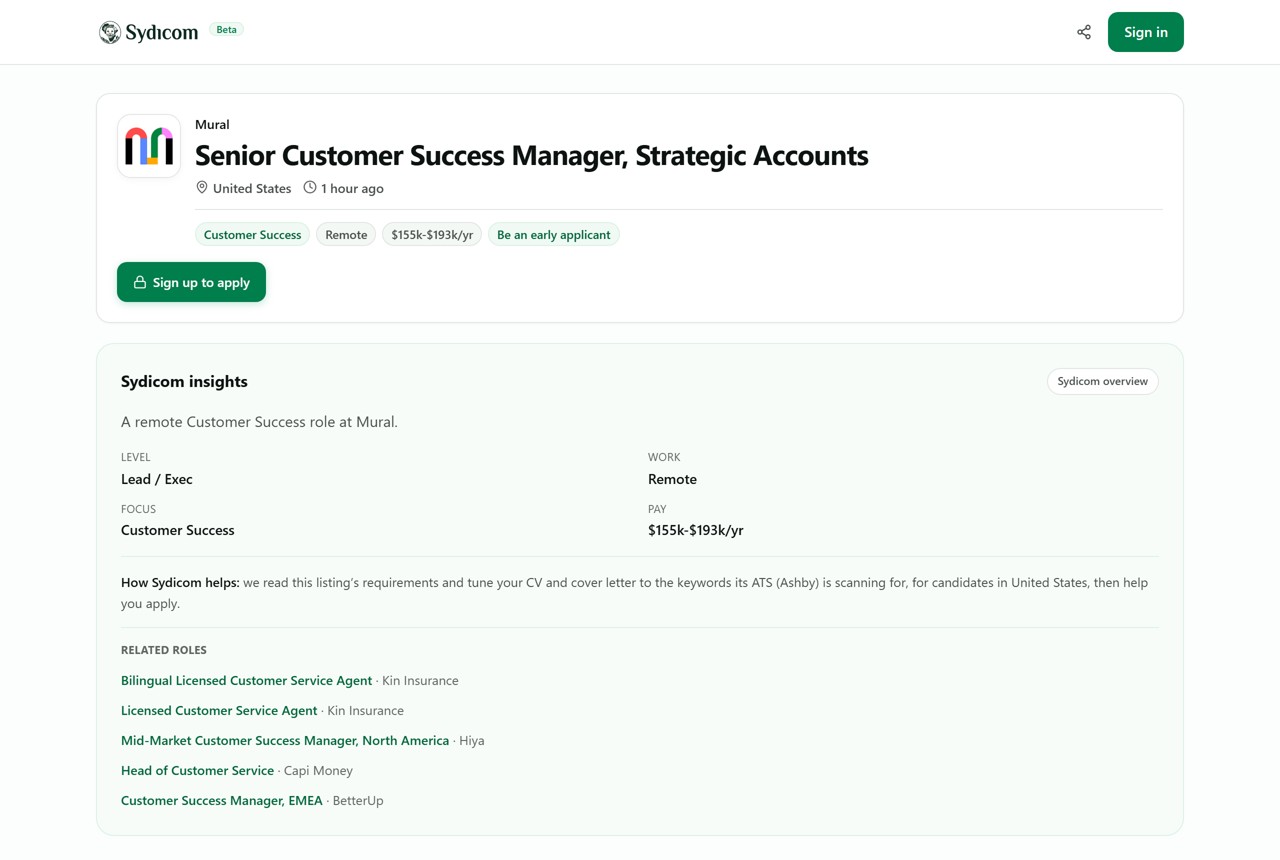Click the lock icon on apply button
This screenshot has width=1280, height=860.
[x=140, y=282]
